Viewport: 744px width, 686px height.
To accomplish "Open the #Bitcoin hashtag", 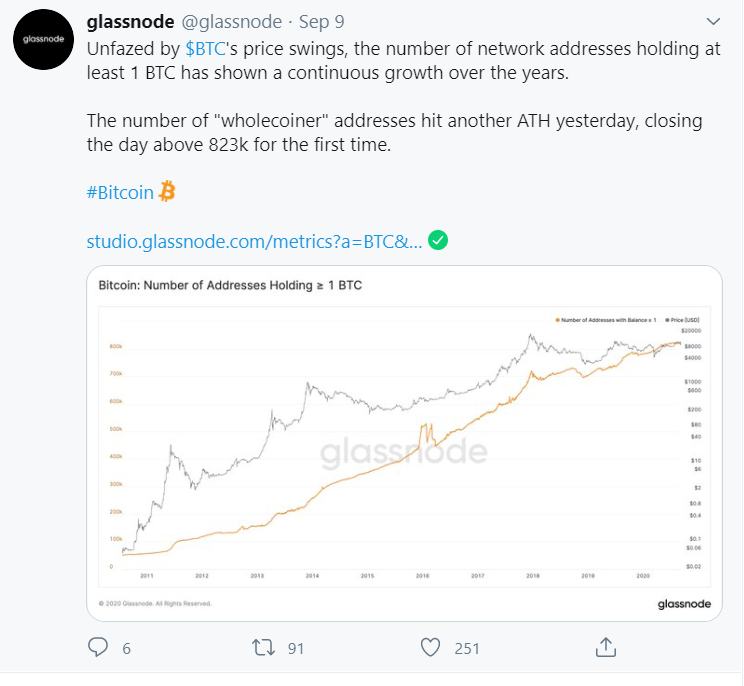I will (x=120, y=192).
